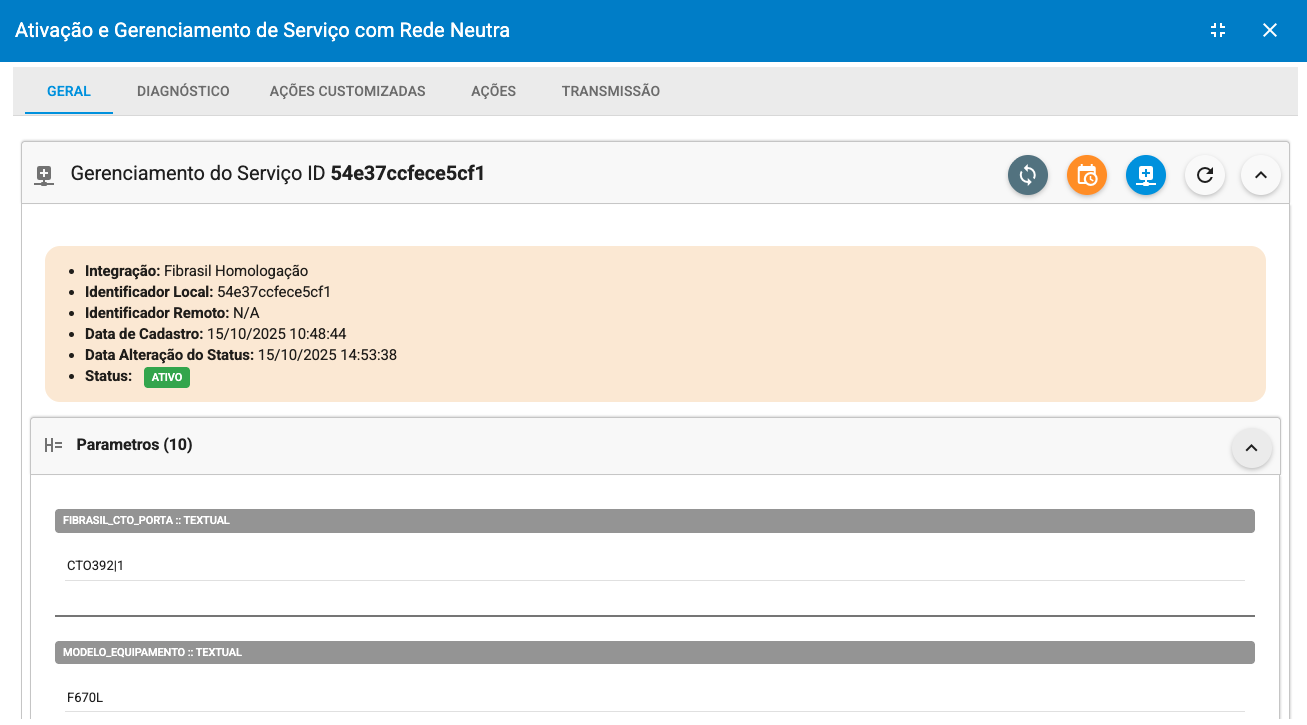Collapse the Gerenciamento do Serviço panel
The height and width of the screenshot is (725, 1307).
click(1261, 175)
